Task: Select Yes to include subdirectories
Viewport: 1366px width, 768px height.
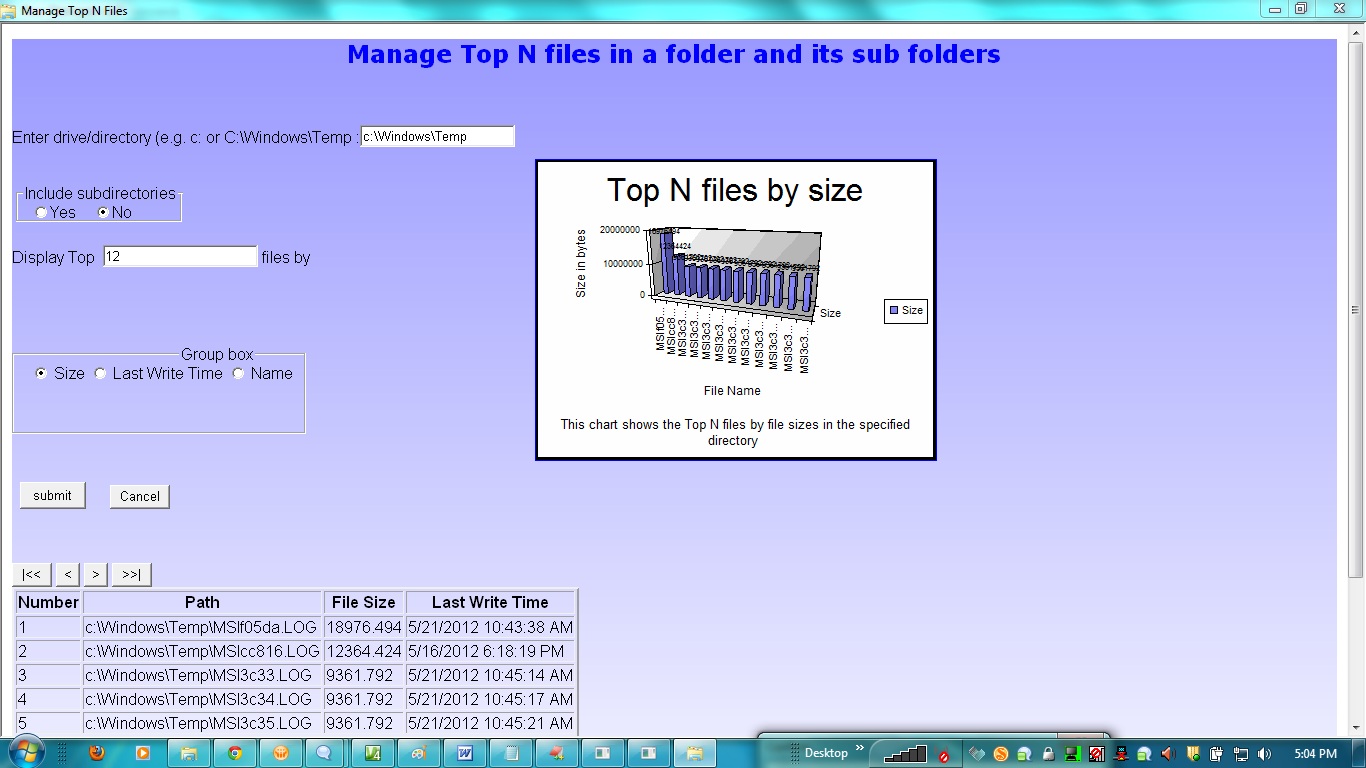Action: [41, 213]
